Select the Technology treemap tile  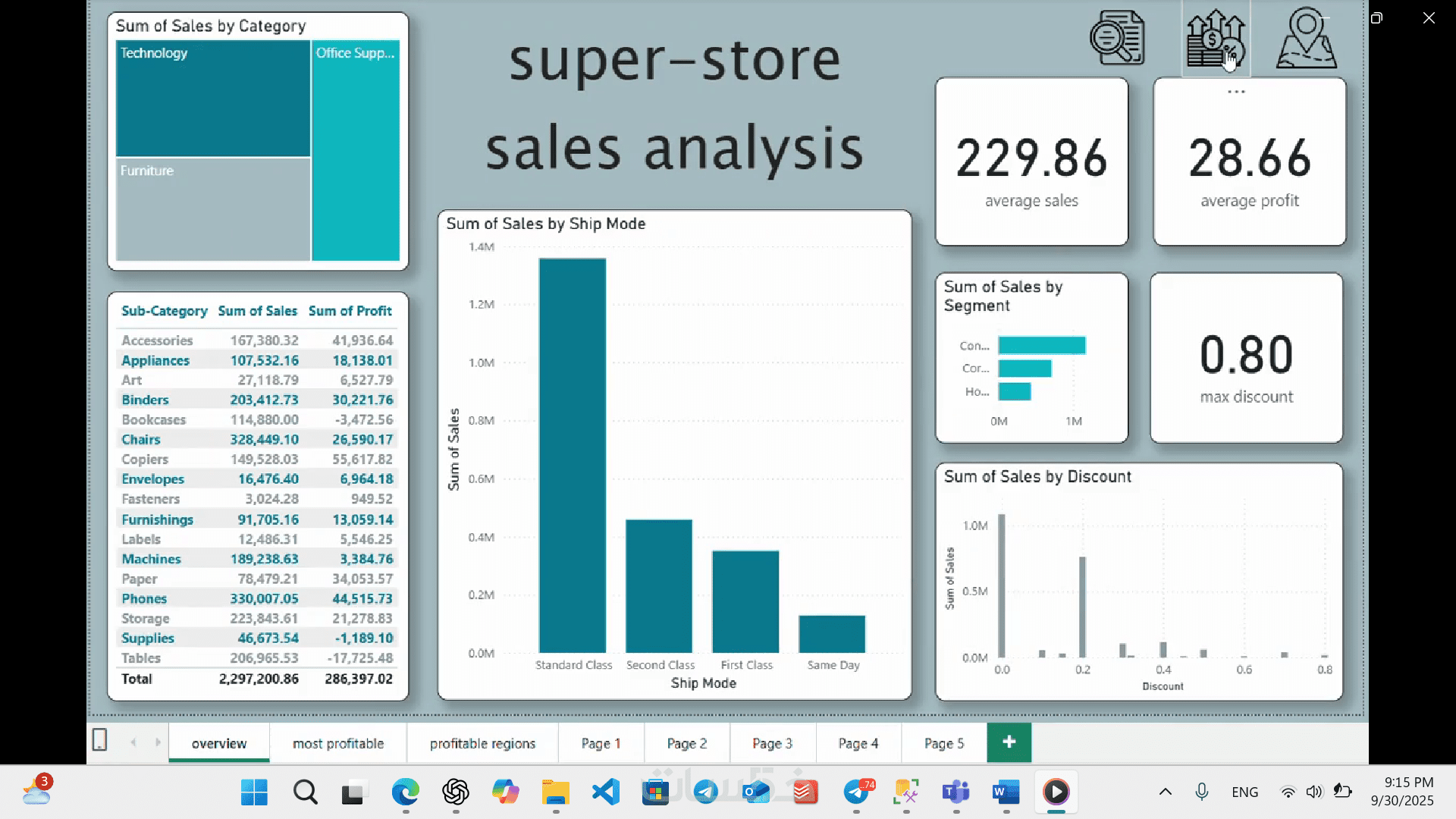212,99
